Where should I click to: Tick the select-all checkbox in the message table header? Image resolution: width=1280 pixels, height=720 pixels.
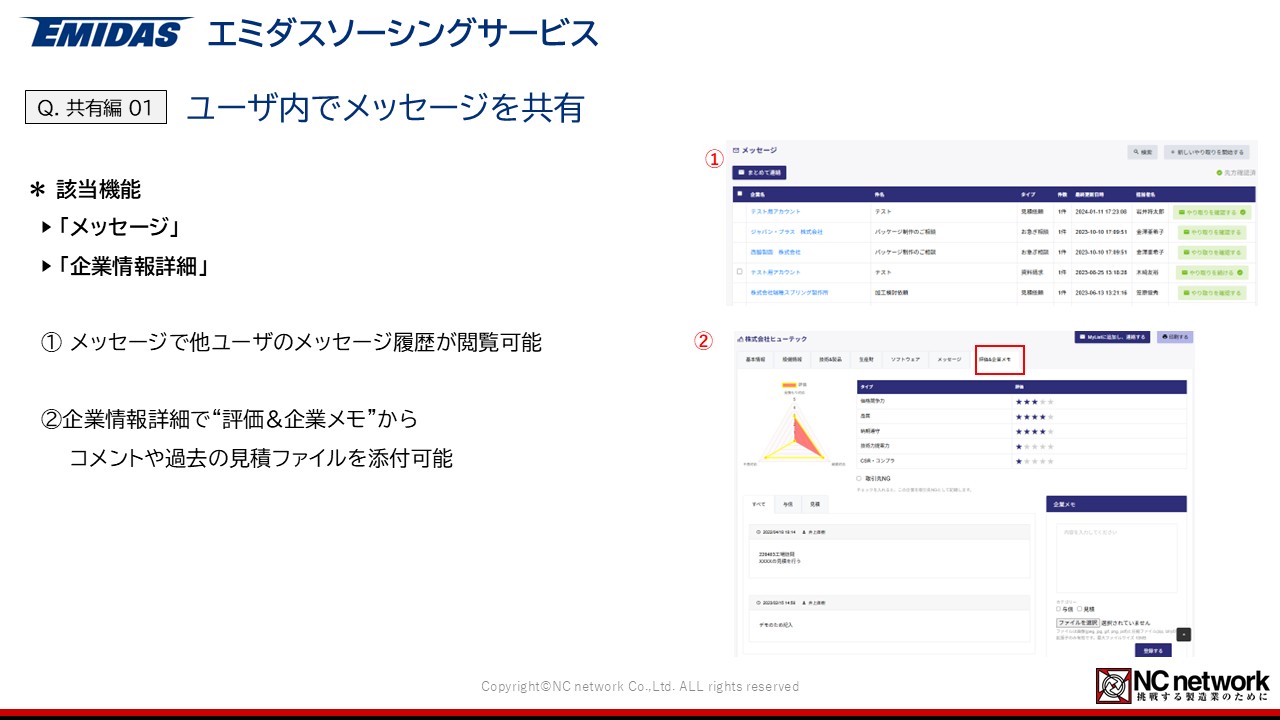pos(740,194)
